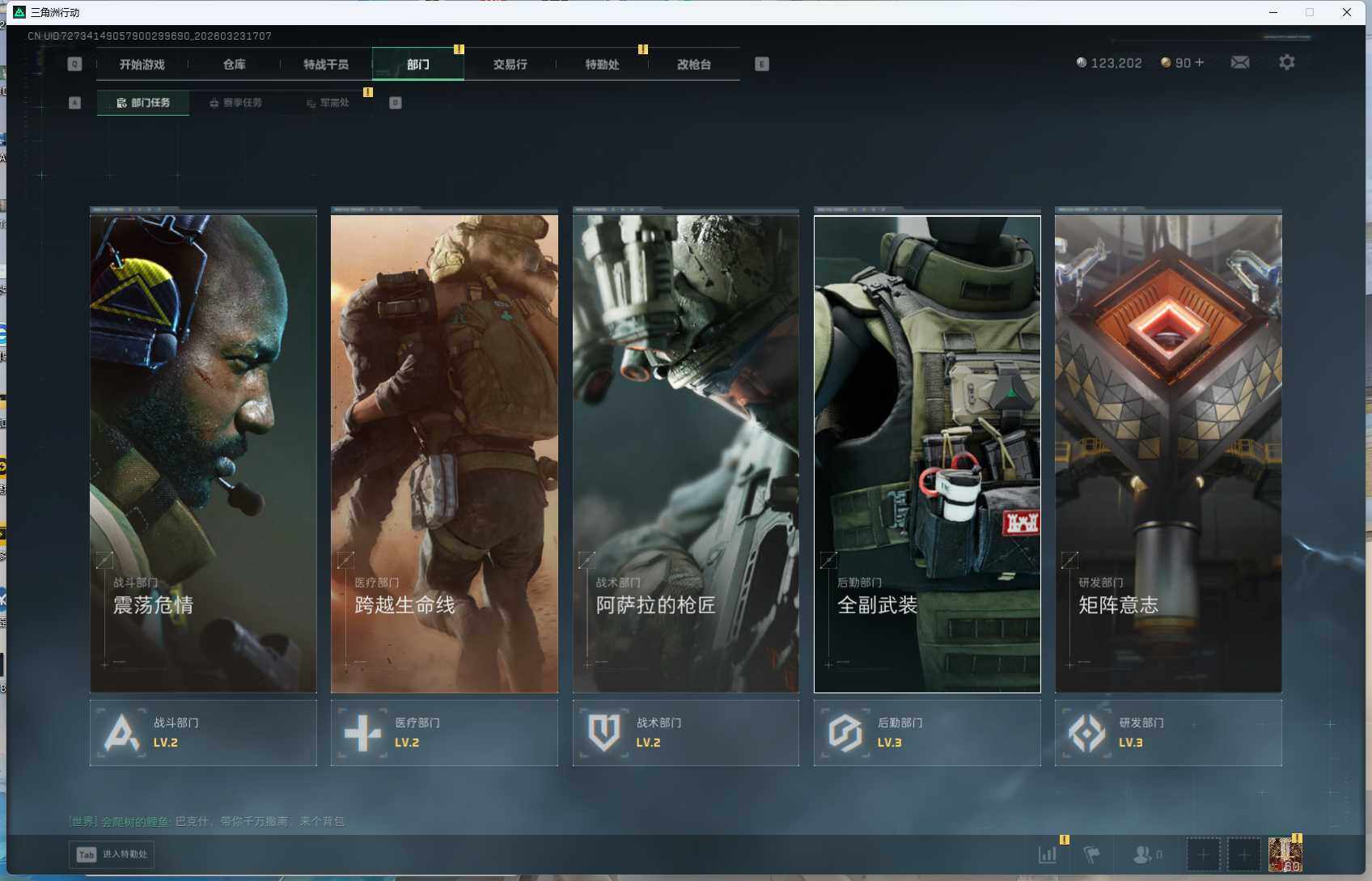
Task: Click the 90 premium currency balance
Action: click(1176, 62)
